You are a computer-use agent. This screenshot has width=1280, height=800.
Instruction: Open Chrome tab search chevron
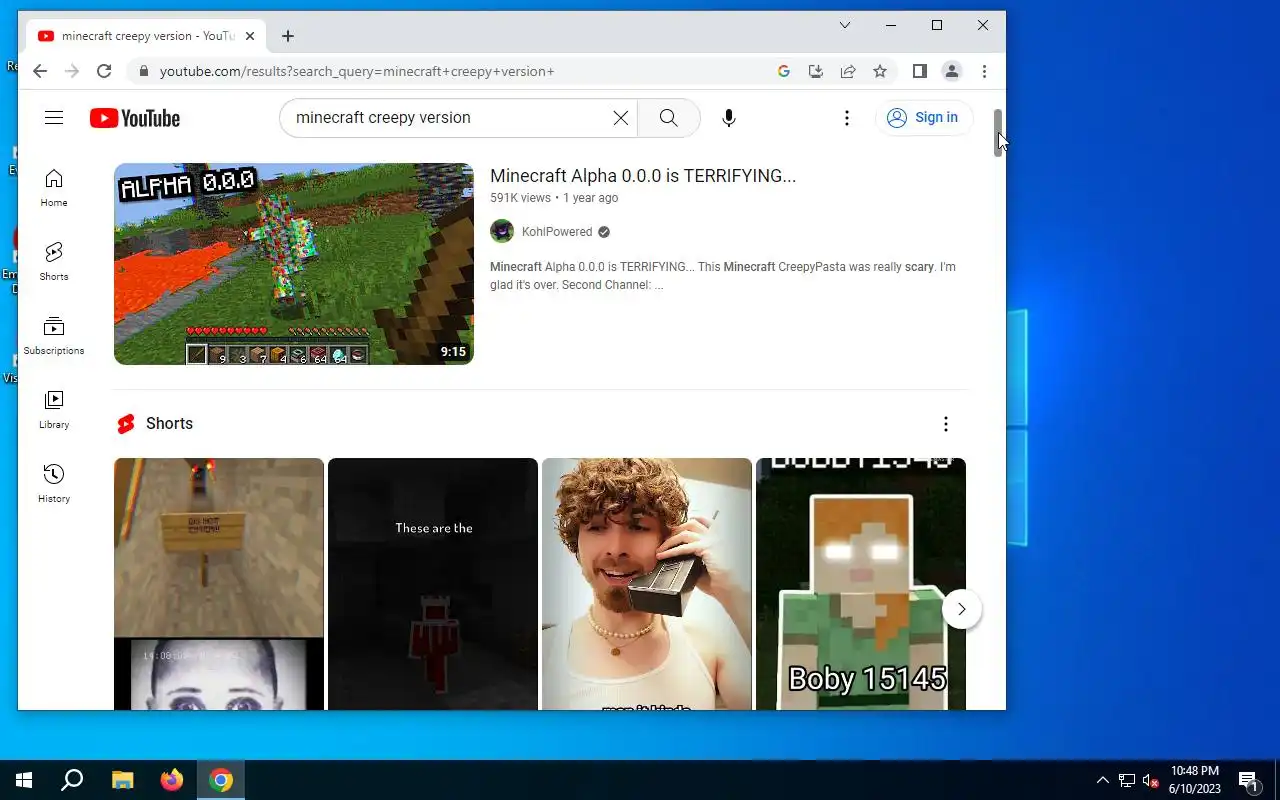pos(845,25)
